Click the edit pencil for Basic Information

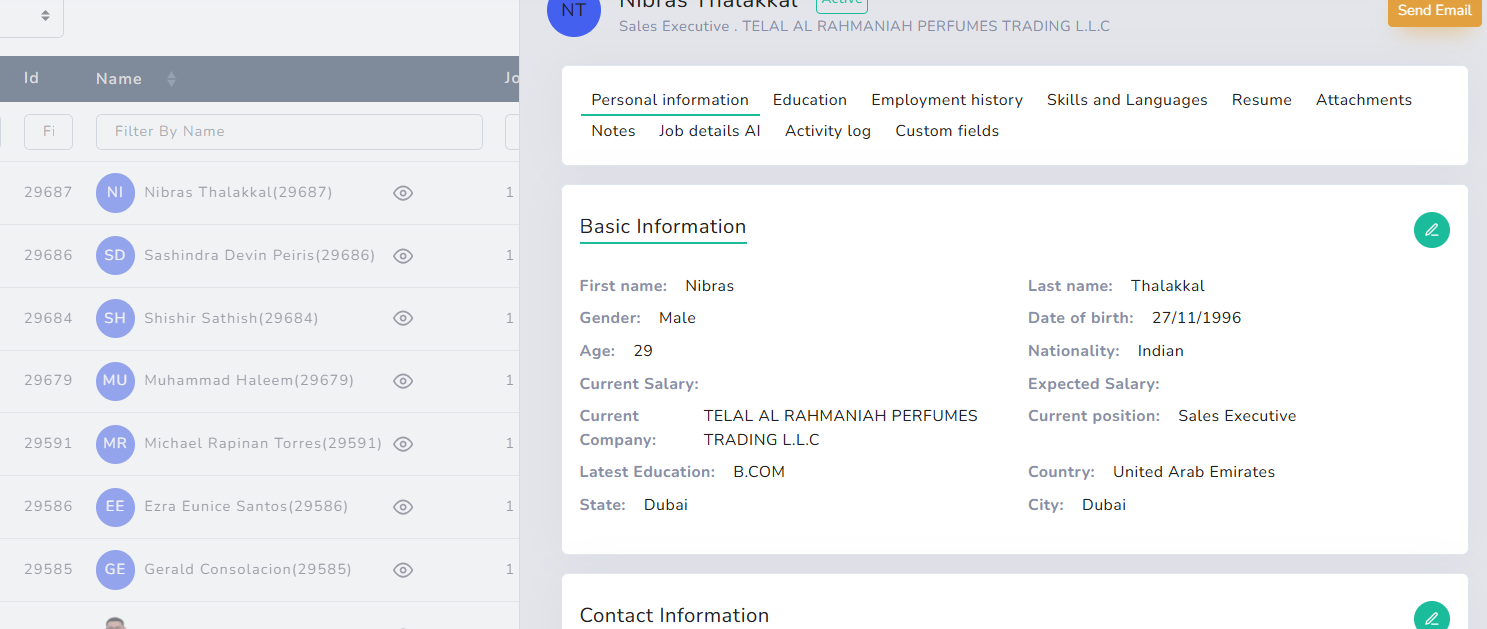click(x=1431, y=229)
